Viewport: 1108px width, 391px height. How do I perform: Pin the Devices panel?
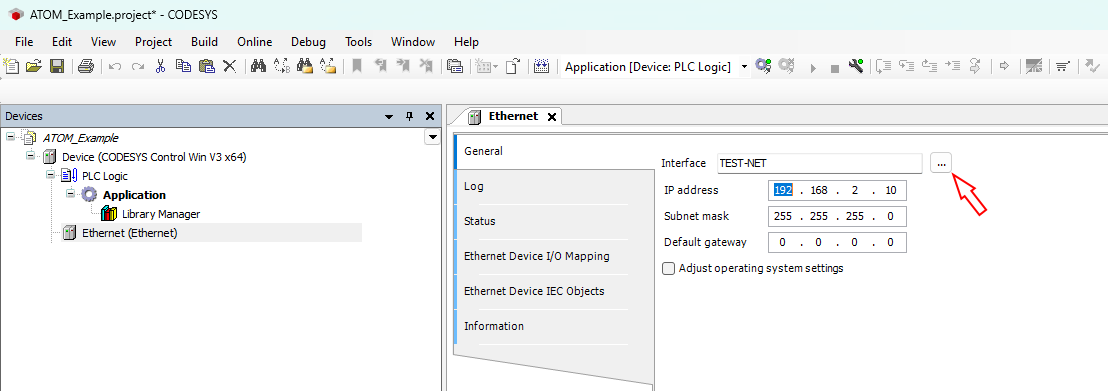(409, 117)
